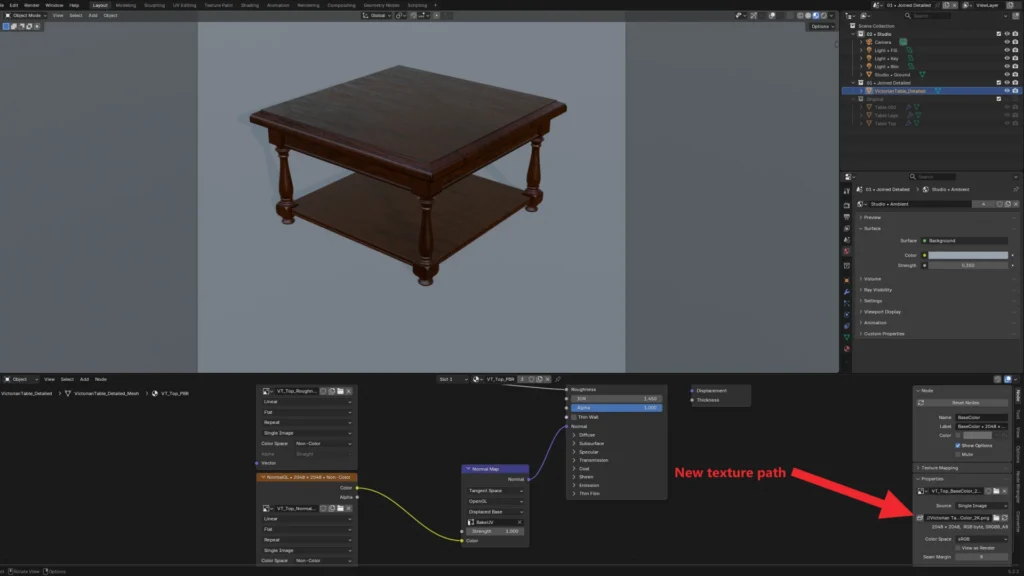Click open-image folder icon beside VT_Top_BaseColor
1024x576 pixels.
pos(996,491)
